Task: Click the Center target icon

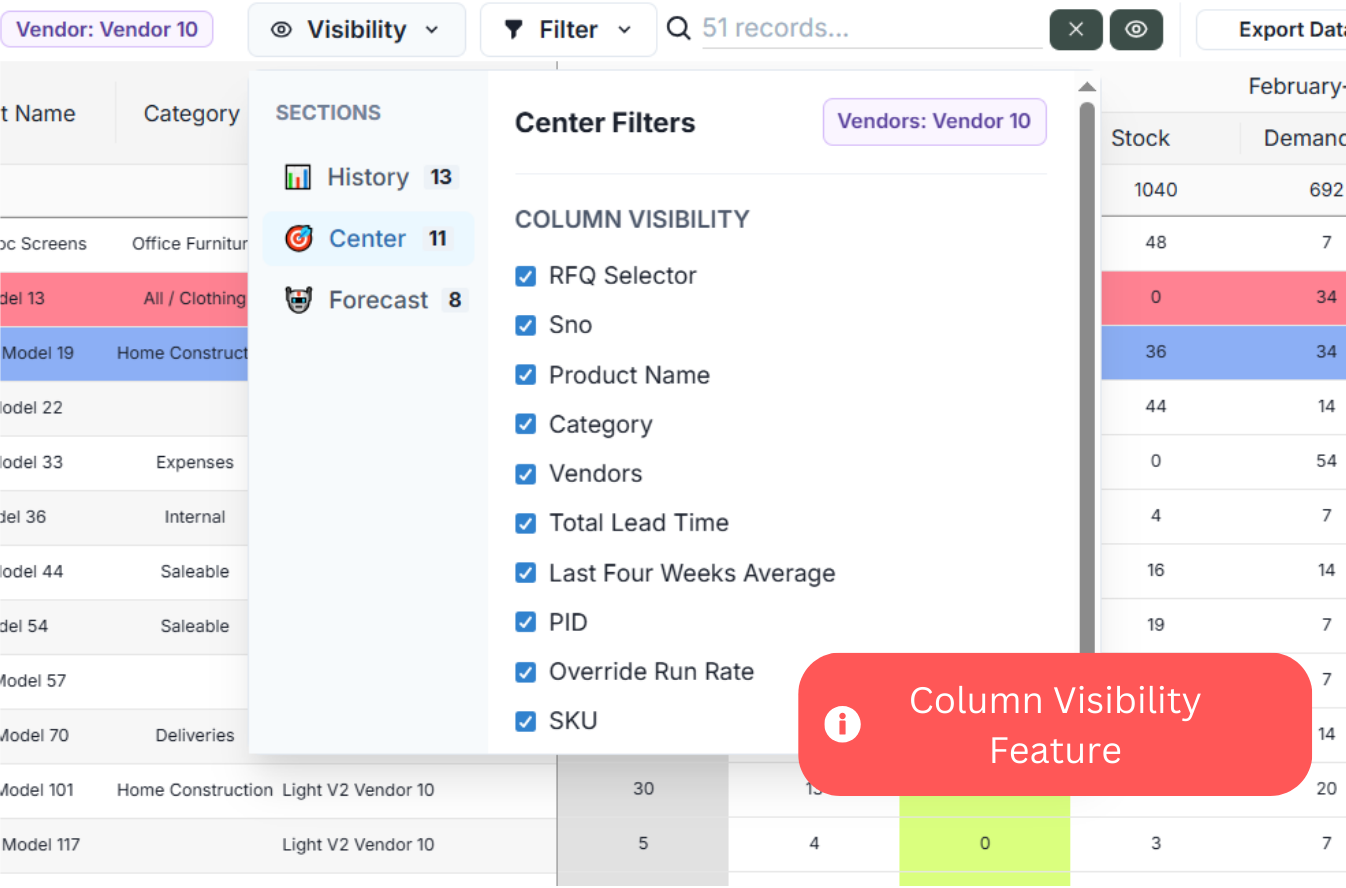Action: [x=298, y=239]
